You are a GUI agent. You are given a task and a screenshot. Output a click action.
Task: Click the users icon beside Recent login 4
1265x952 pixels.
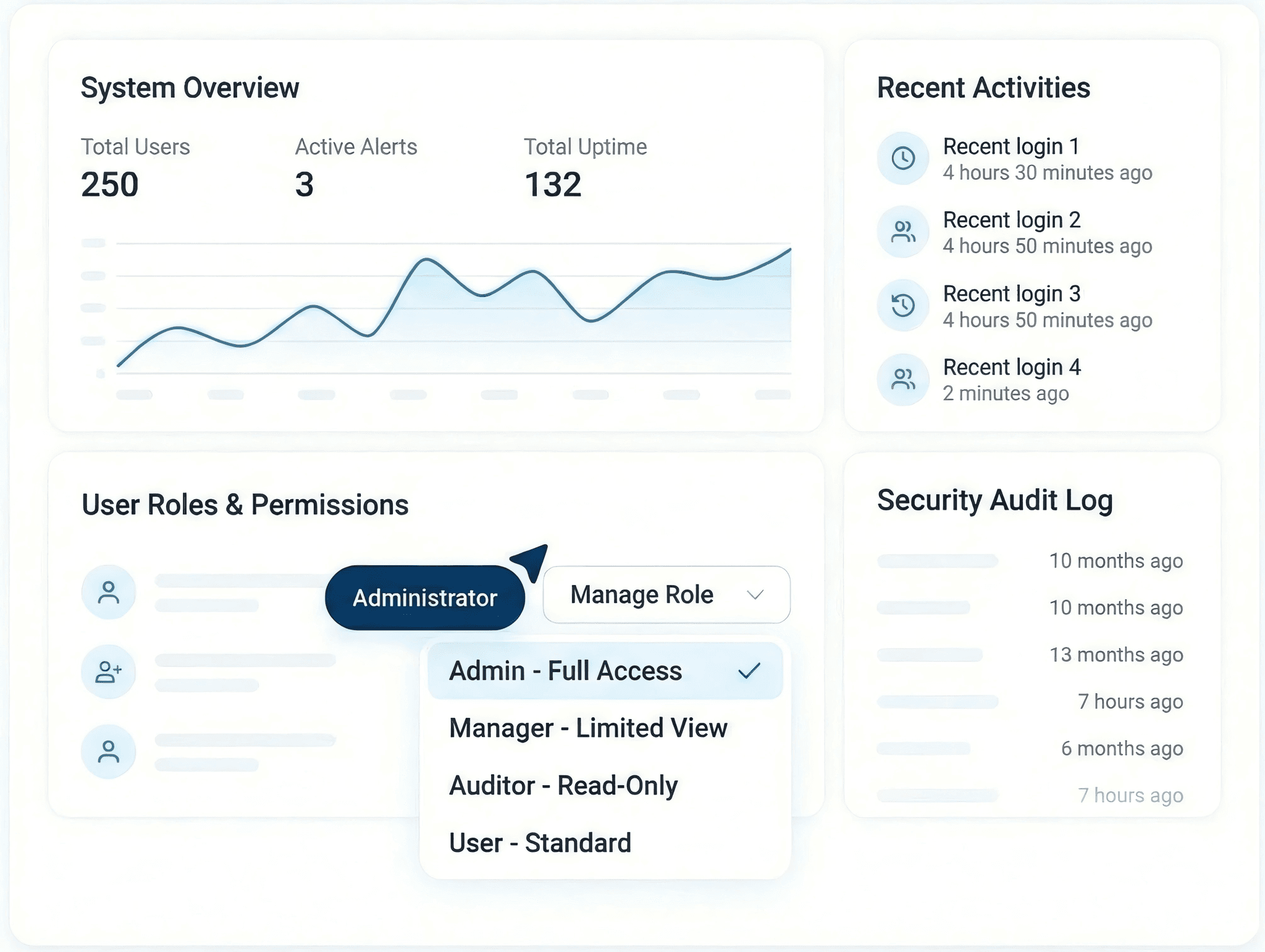pos(903,379)
